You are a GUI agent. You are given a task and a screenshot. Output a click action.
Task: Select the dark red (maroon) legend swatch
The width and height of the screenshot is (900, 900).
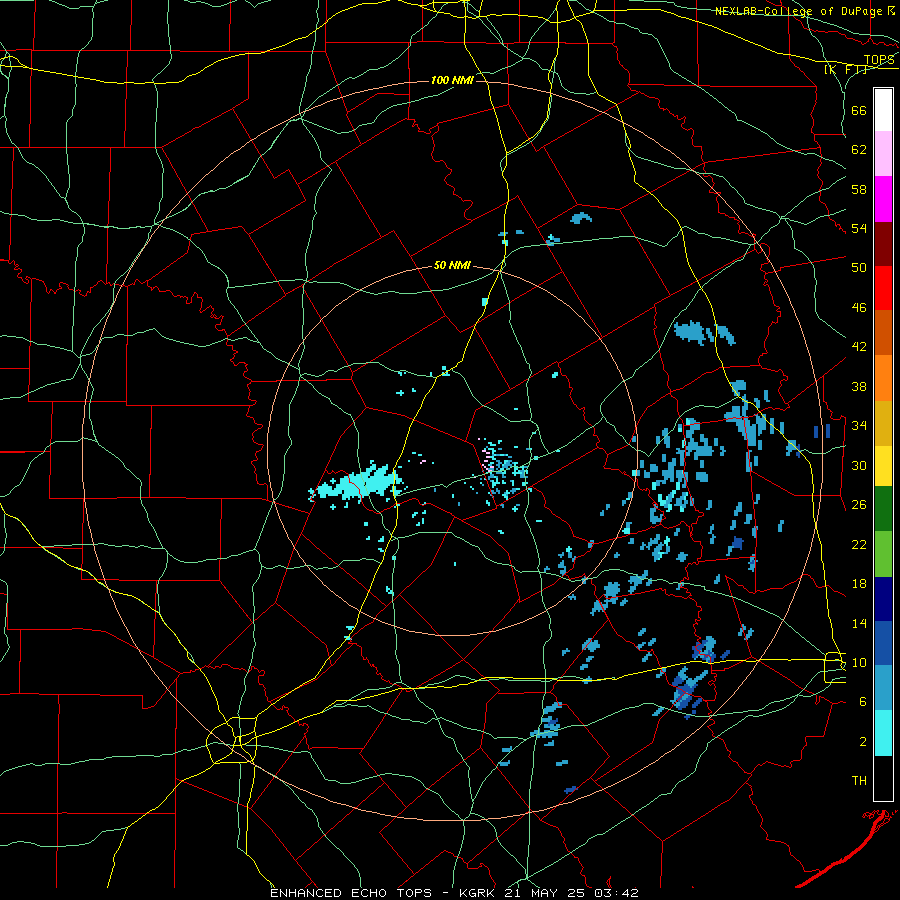[x=883, y=243]
